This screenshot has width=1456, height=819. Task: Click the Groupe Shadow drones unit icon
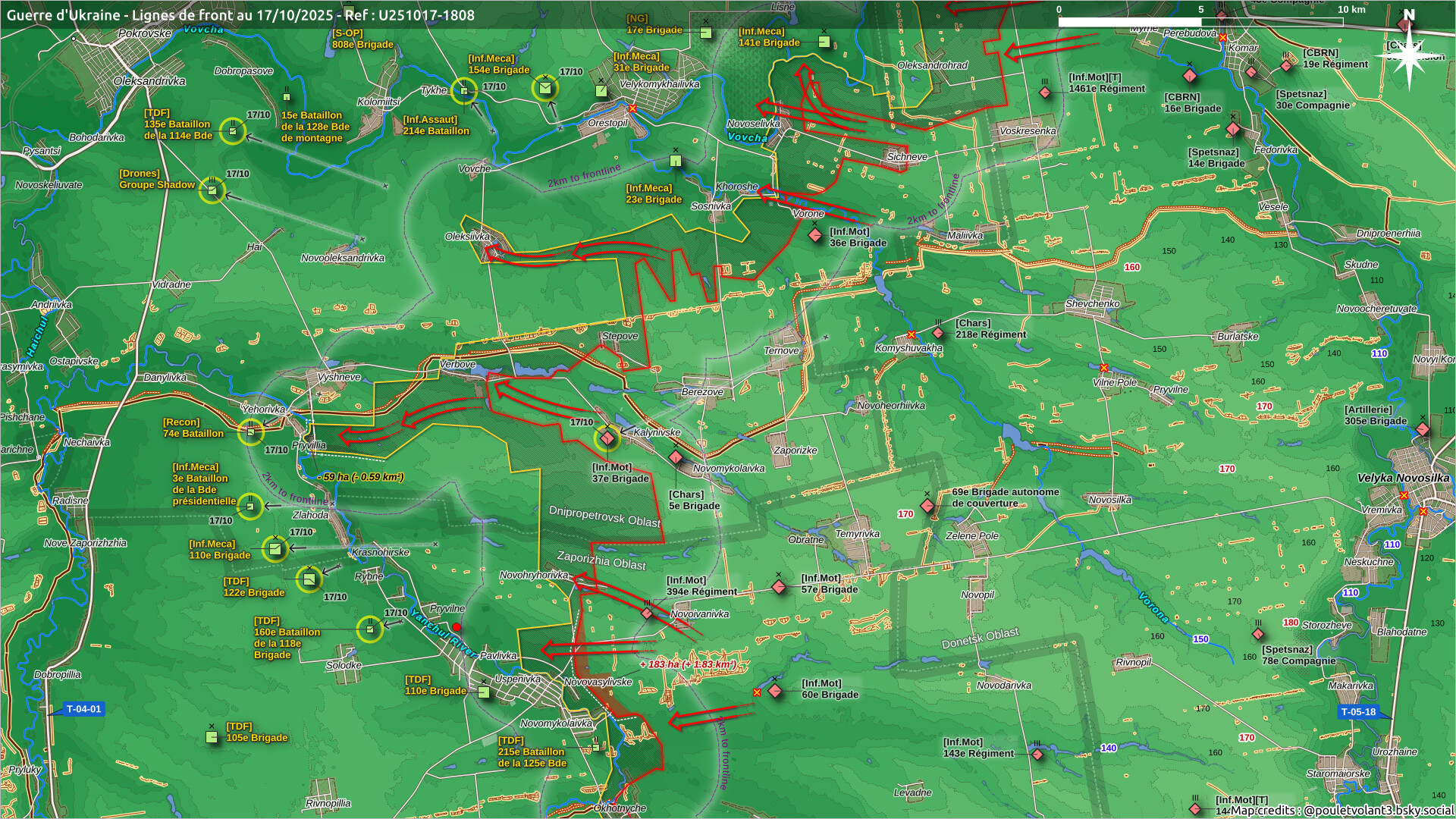(212, 190)
